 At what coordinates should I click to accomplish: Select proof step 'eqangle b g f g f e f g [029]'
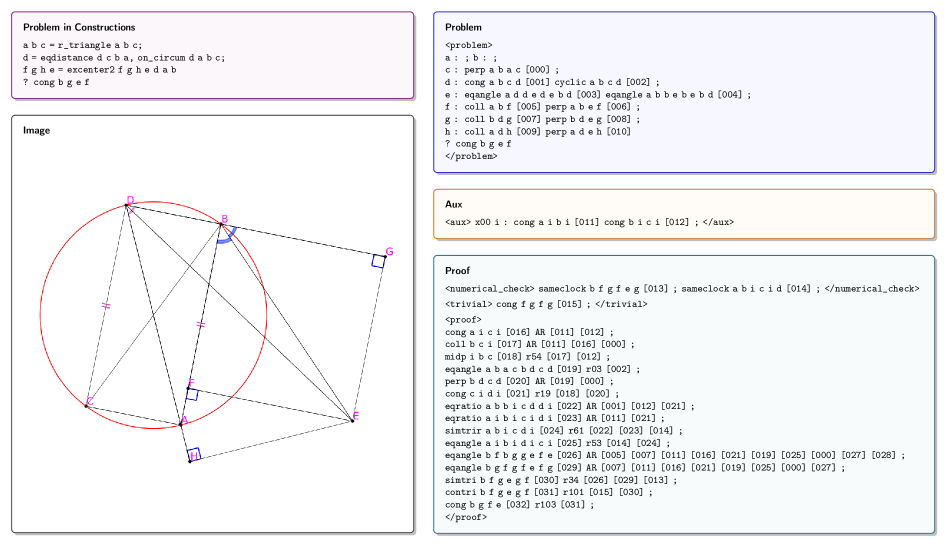tap(645, 468)
